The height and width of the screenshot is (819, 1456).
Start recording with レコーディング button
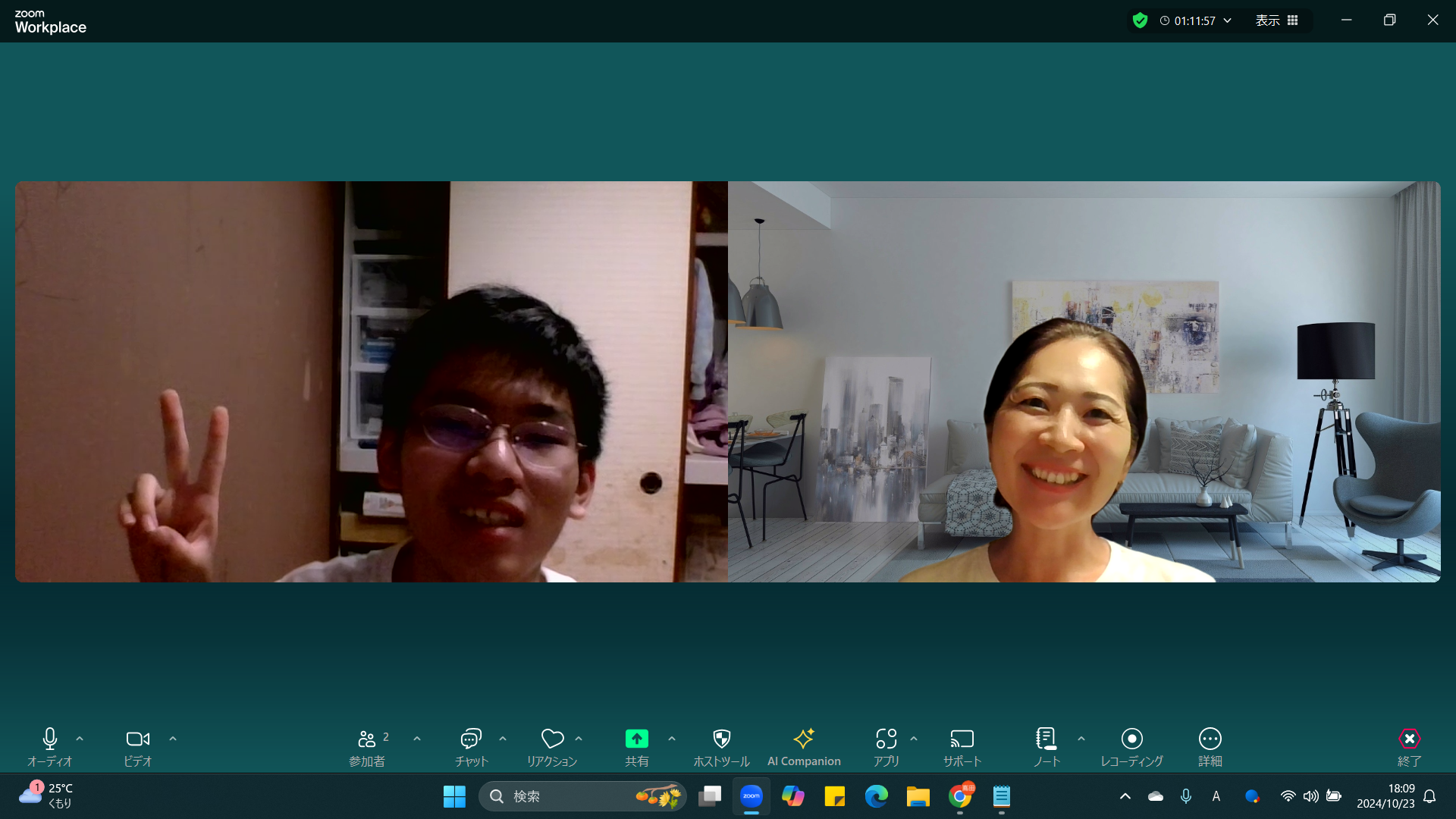click(1132, 747)
